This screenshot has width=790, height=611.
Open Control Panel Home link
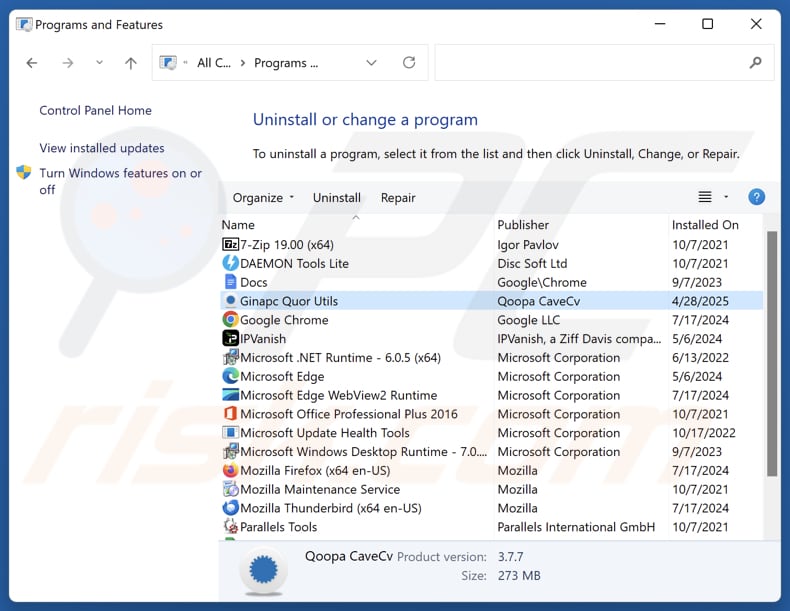click(95, 111)
